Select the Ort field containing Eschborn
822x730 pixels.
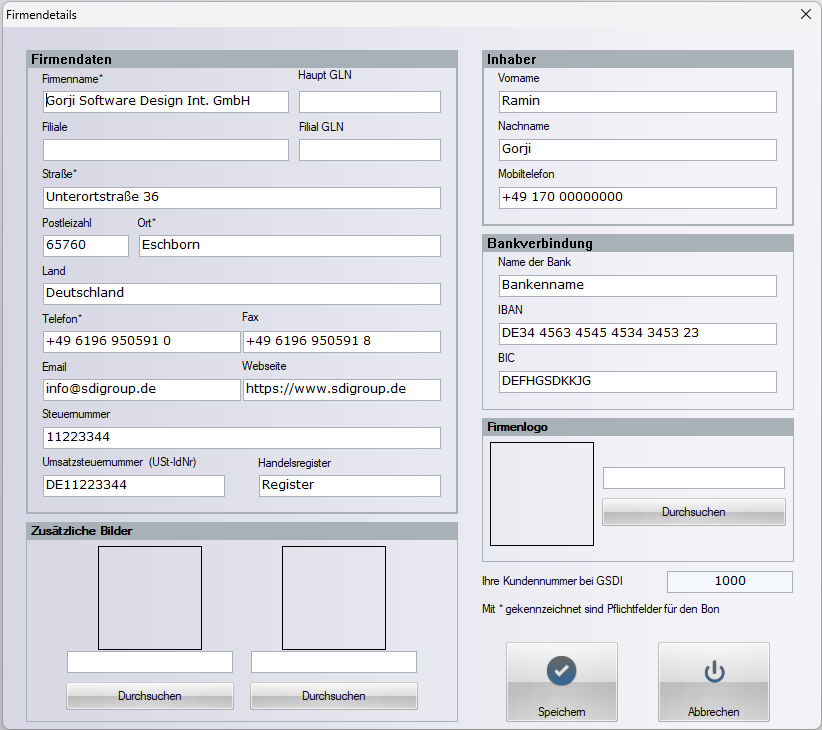(289, 246)
